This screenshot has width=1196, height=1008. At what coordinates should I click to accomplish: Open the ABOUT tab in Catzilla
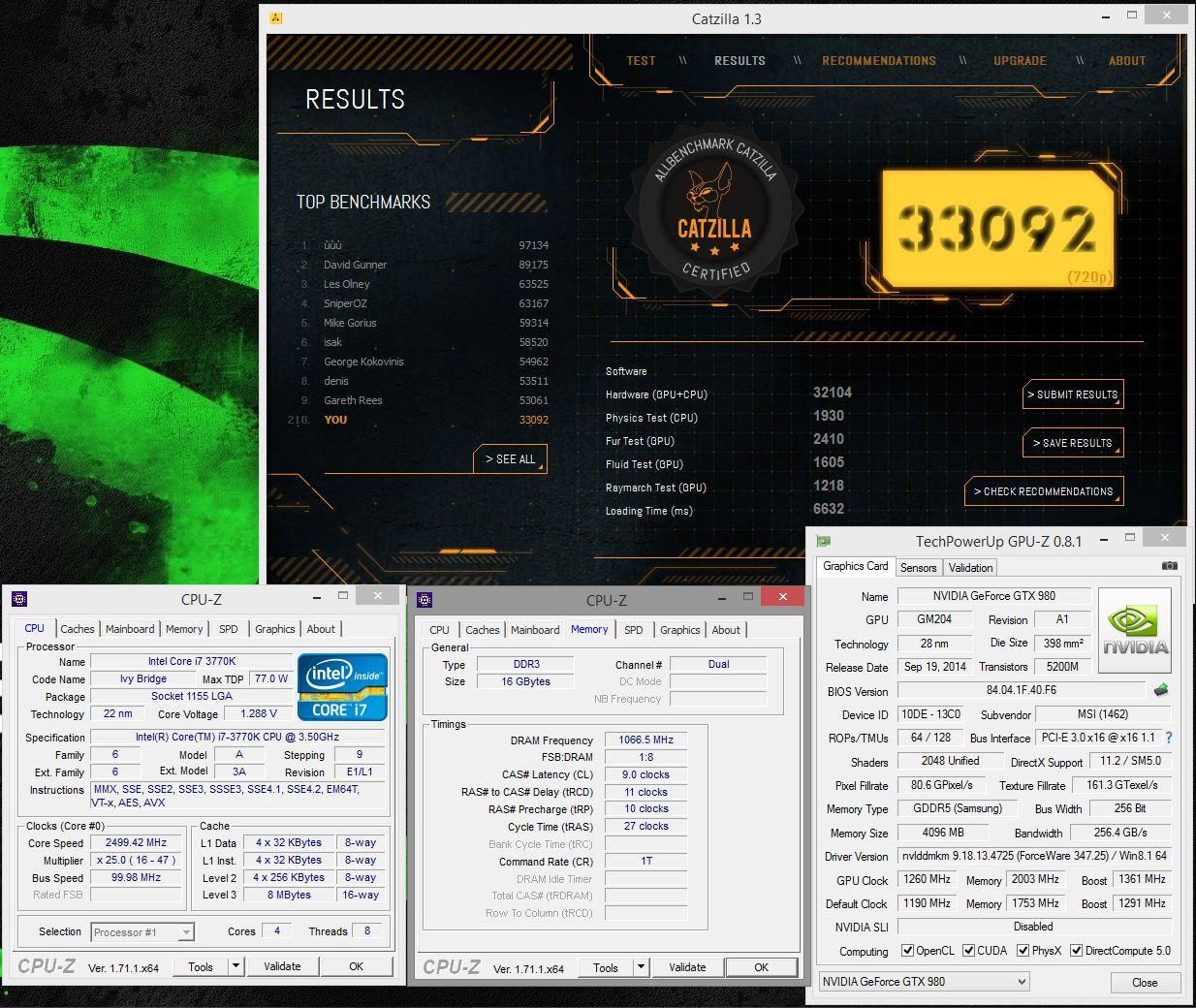click(x=1127, y=60)
